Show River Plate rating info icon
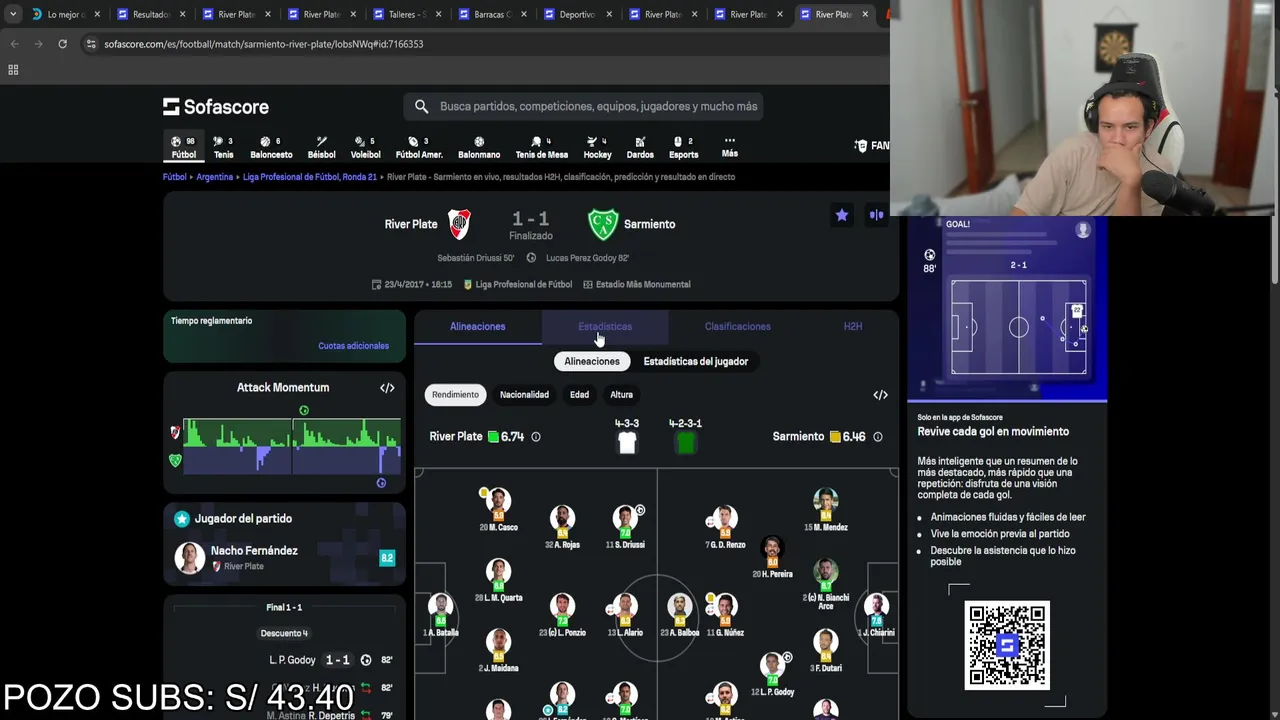Image resolution: width=1280 pixels, height=720 pixels. click(536, 437)
